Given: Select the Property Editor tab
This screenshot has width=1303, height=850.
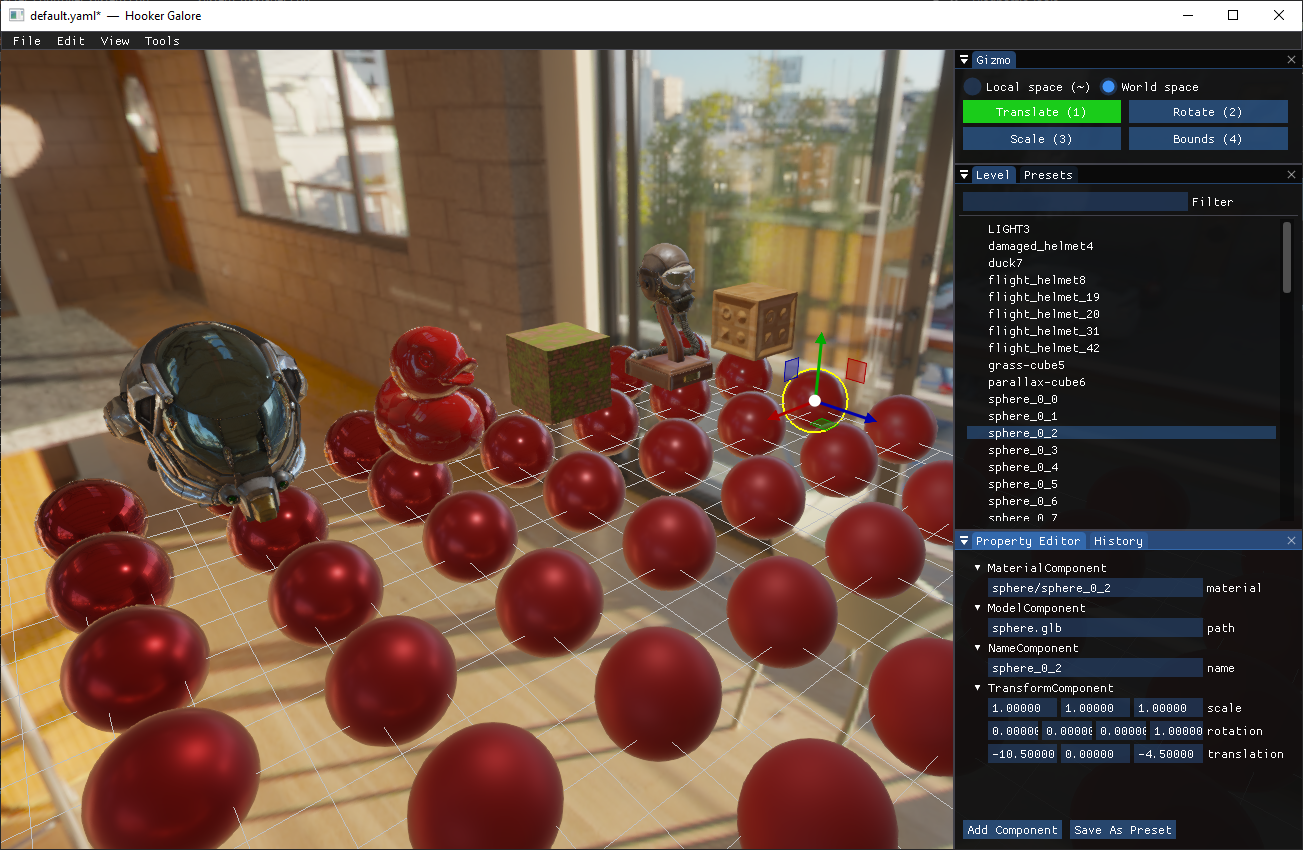Looking at the screenshot, I should click(1028, 541).
